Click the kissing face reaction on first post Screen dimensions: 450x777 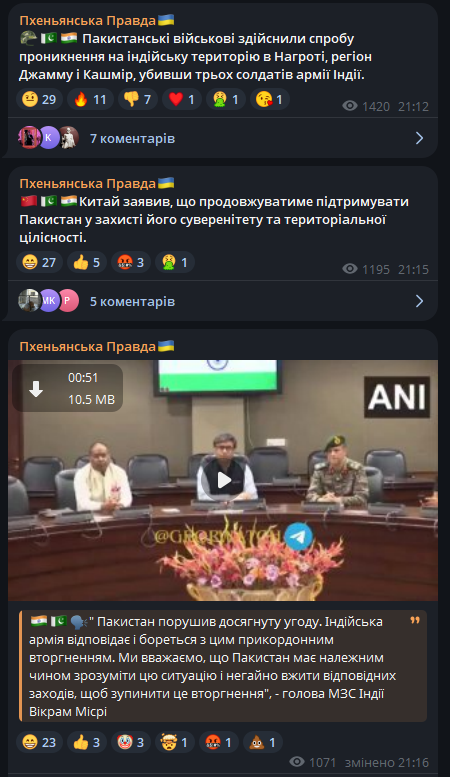270,100
